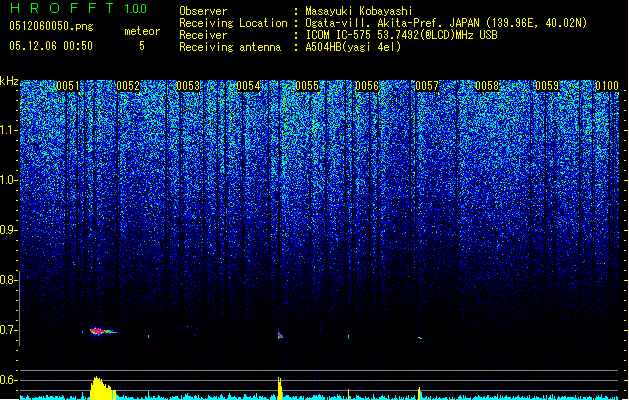Click the 0.8 kHz axis label
Image resolution: width=629 pixels, height=400 pixels.
(9, 280)
